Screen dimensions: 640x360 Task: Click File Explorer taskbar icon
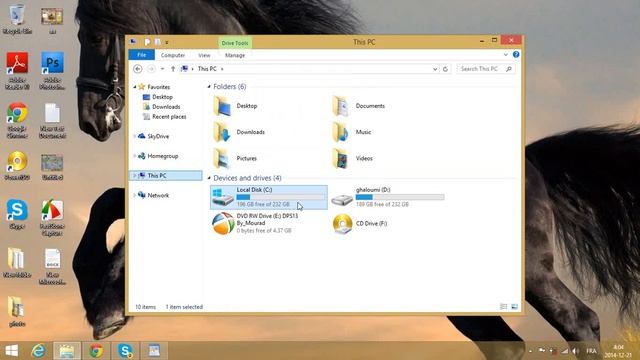67,351
